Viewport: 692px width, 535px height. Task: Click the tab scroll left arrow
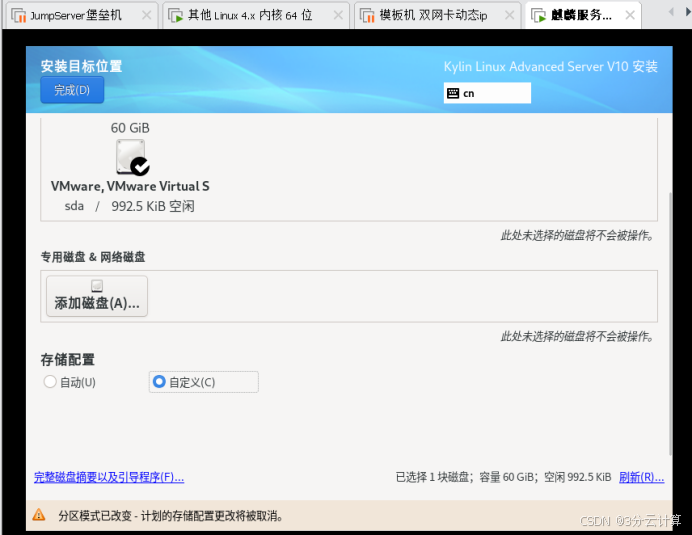pyautogui.click(x=671, y=12)
